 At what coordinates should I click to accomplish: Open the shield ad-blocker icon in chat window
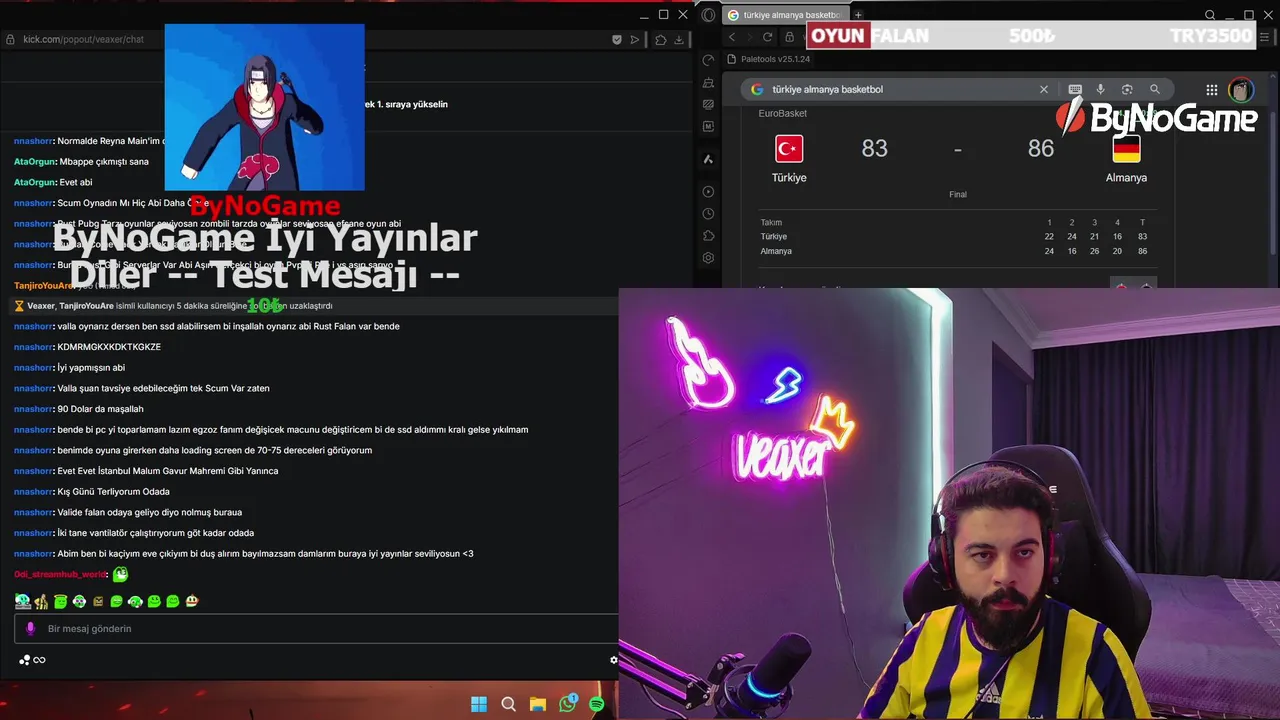tap(617, 40)
